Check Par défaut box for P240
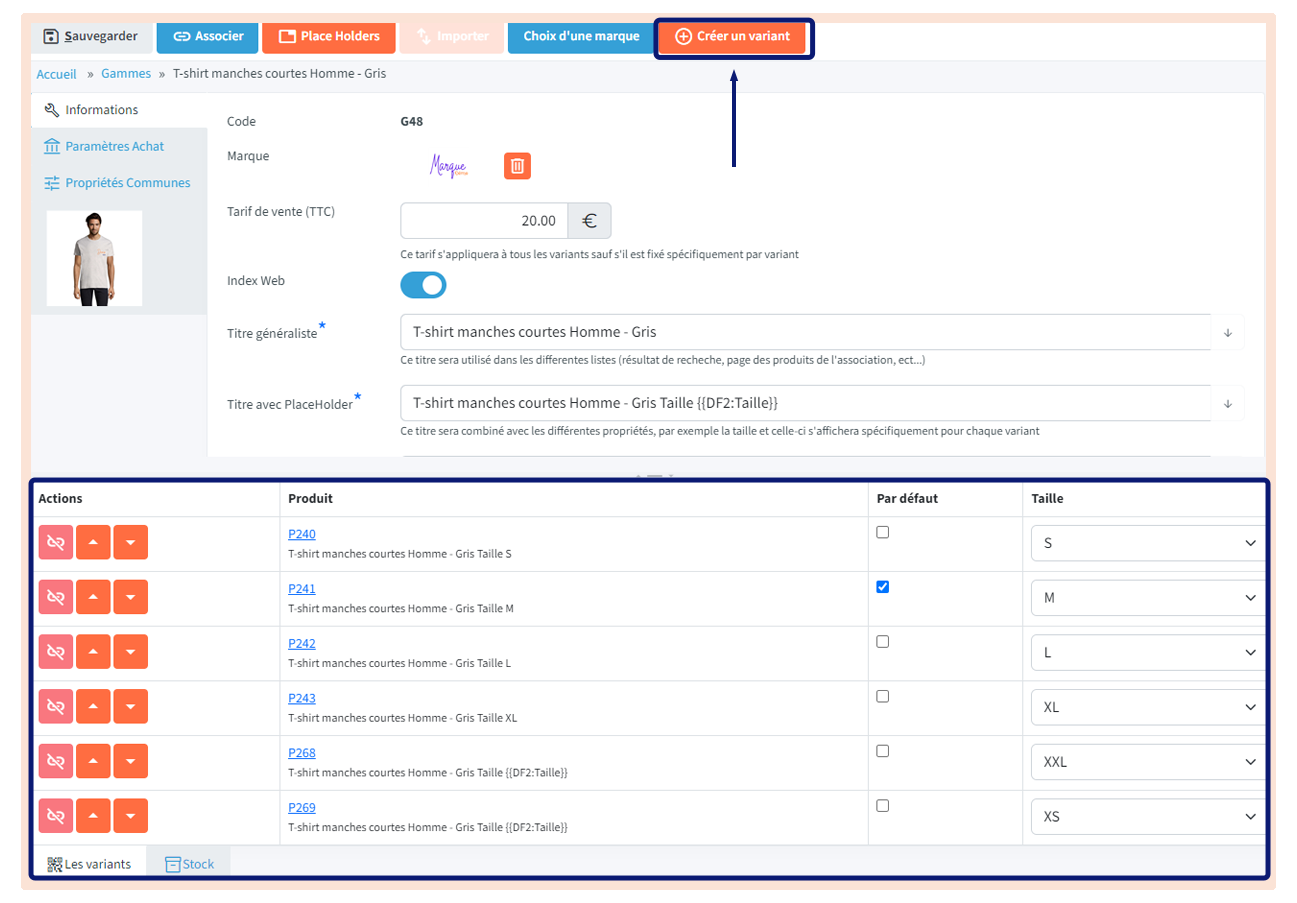The height and width of the screenshot is (903, 1297). [882, 533]
